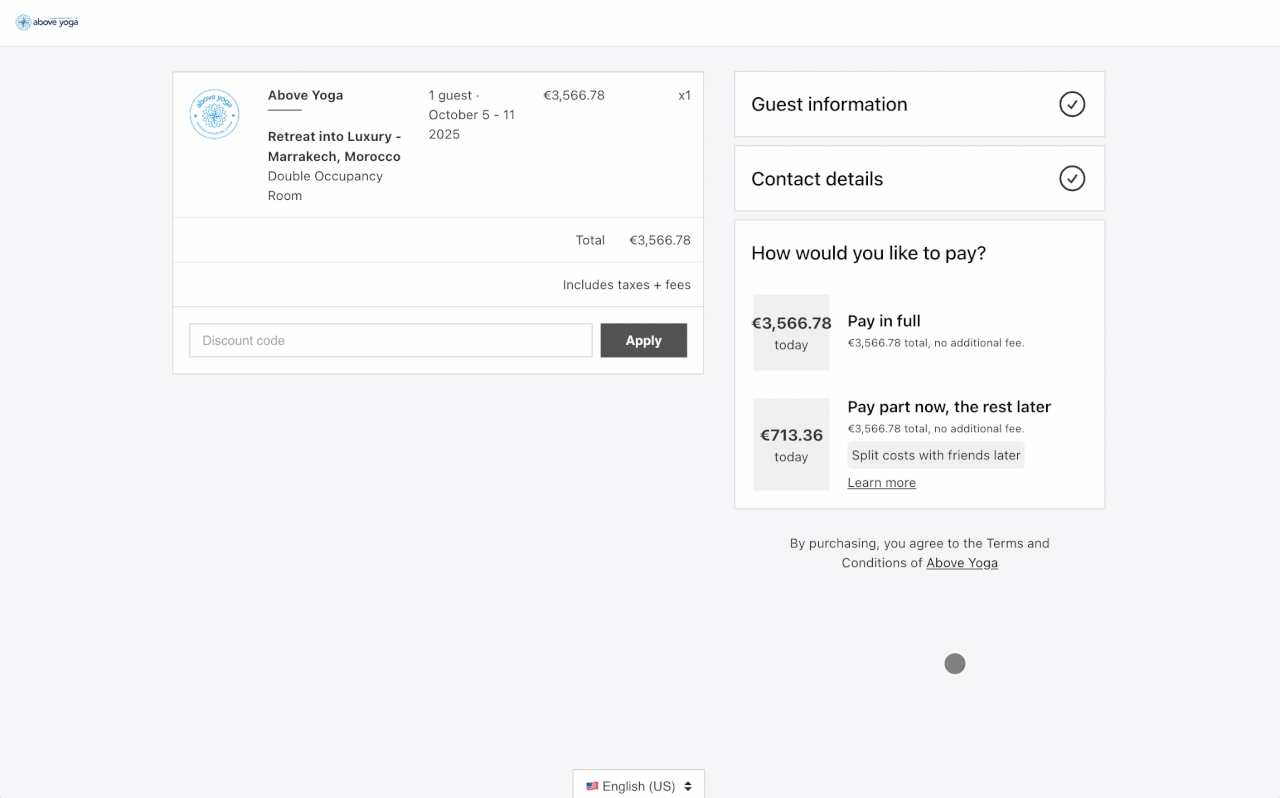Screen dimensions: 1280x798
Task: Expand the Contact details section
Action: tap(817, 179)
